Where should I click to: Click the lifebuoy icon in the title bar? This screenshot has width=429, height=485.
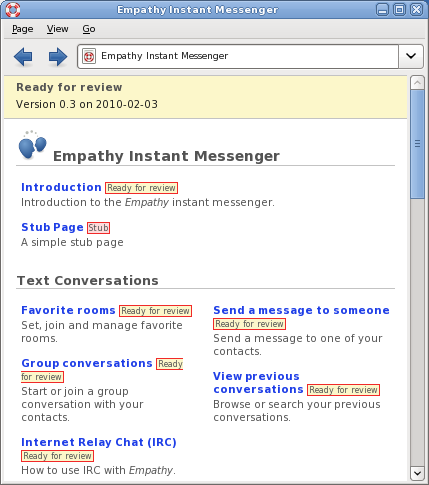click(13, 9)
